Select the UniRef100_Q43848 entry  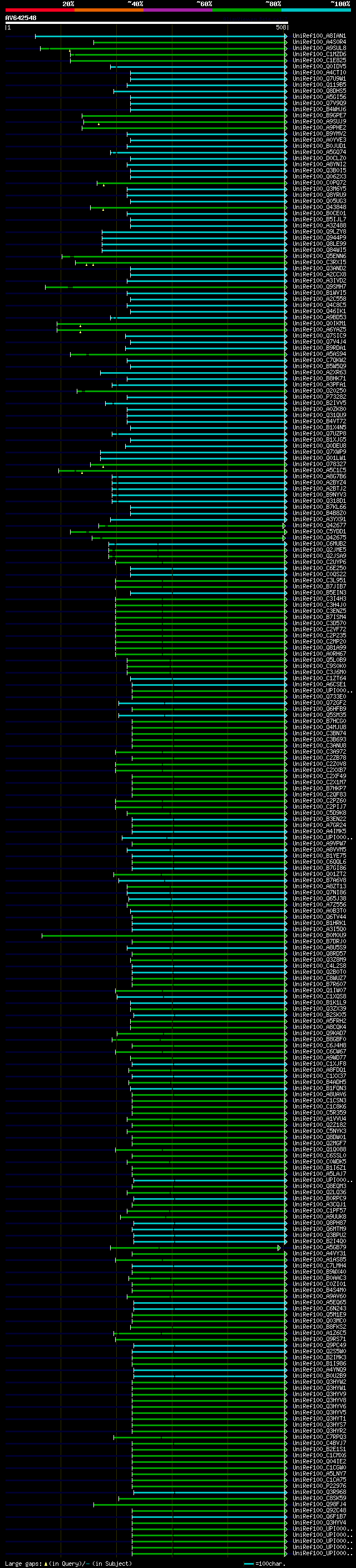(319, 207)
